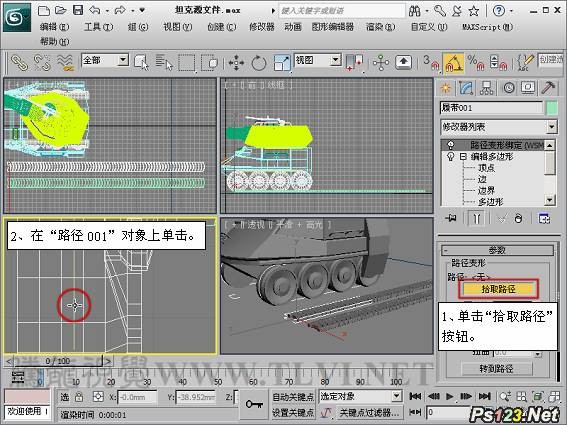The image size is (567, 425).
Task: Save file floppy disk icon
Action: pos(78,10)
